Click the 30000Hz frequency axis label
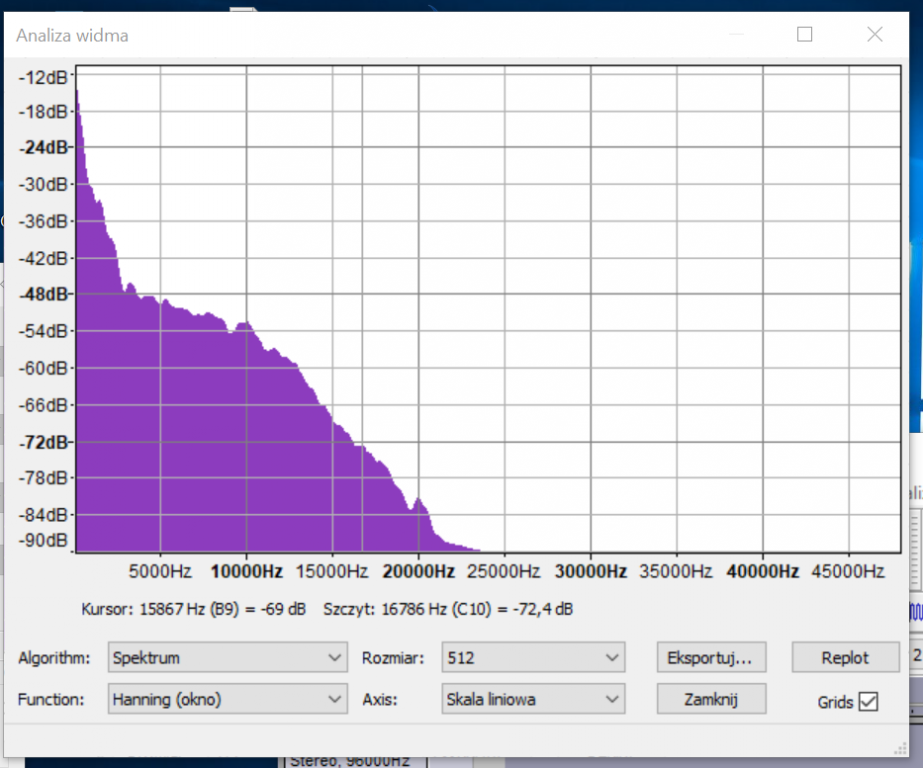 pos(590,571)
